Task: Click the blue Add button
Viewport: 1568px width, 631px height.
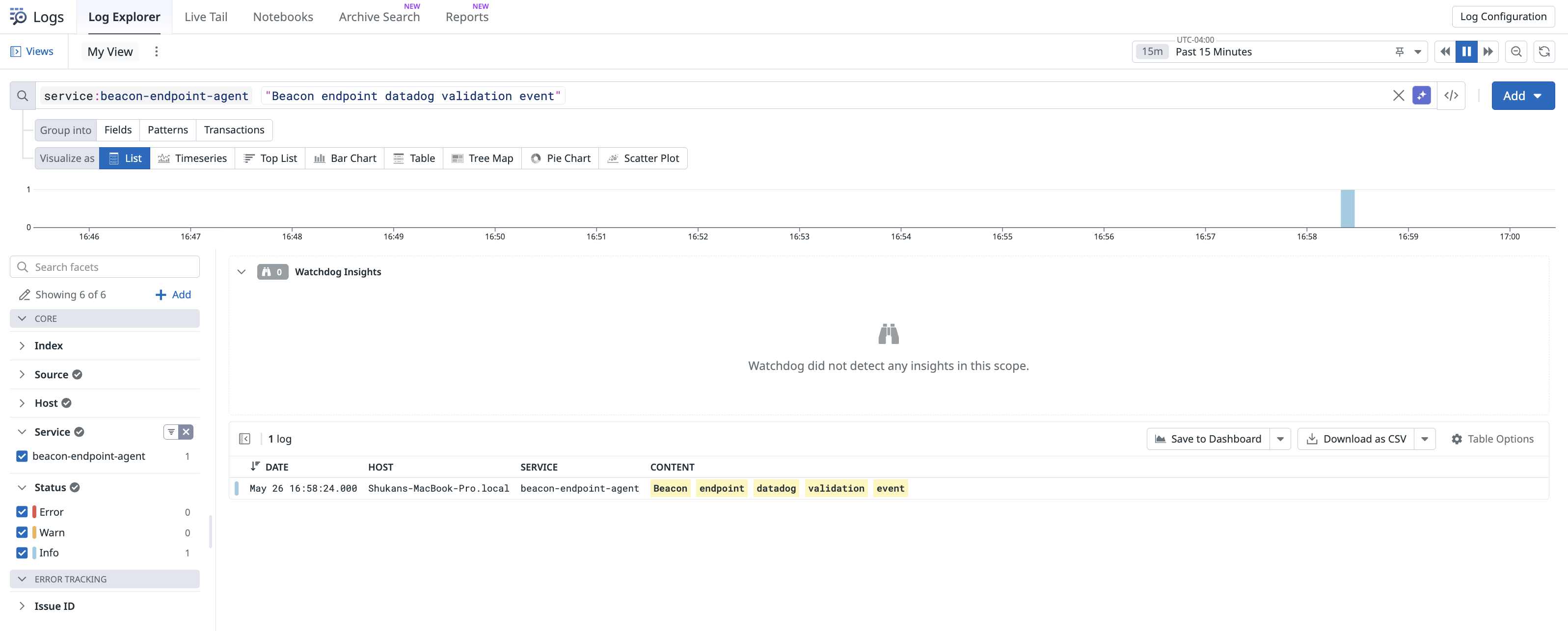Action: [x=1523, y=96]
